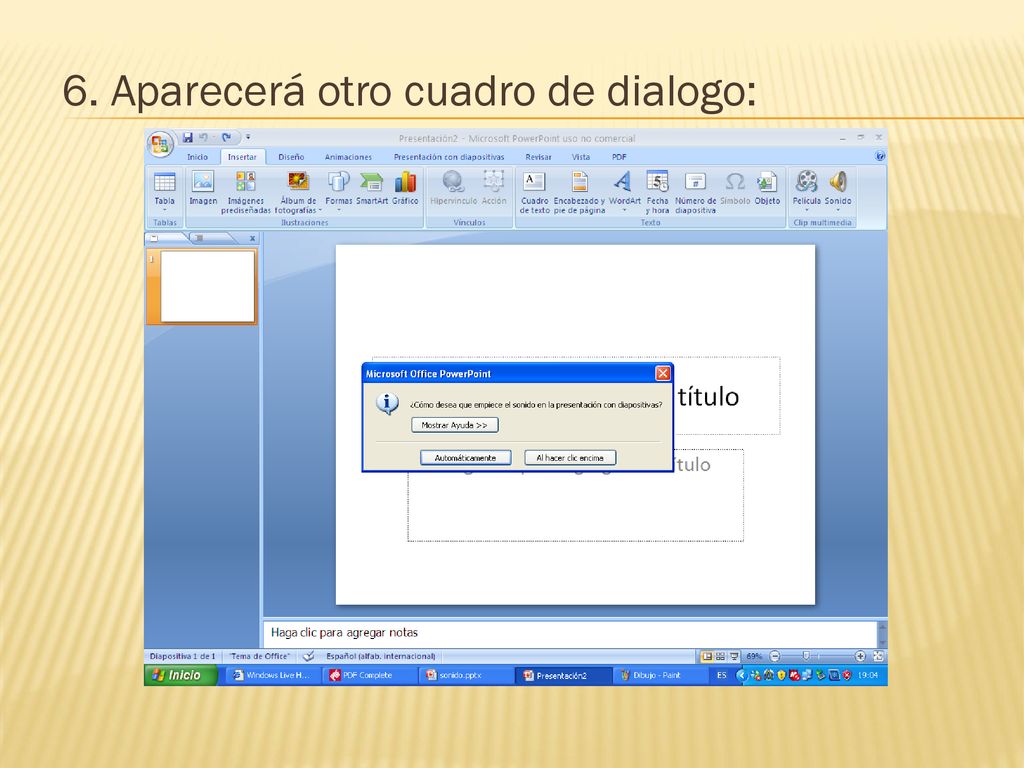
Task: Click the Redo arrow in the quick access toolbar
Action: [x=226, y=137]
